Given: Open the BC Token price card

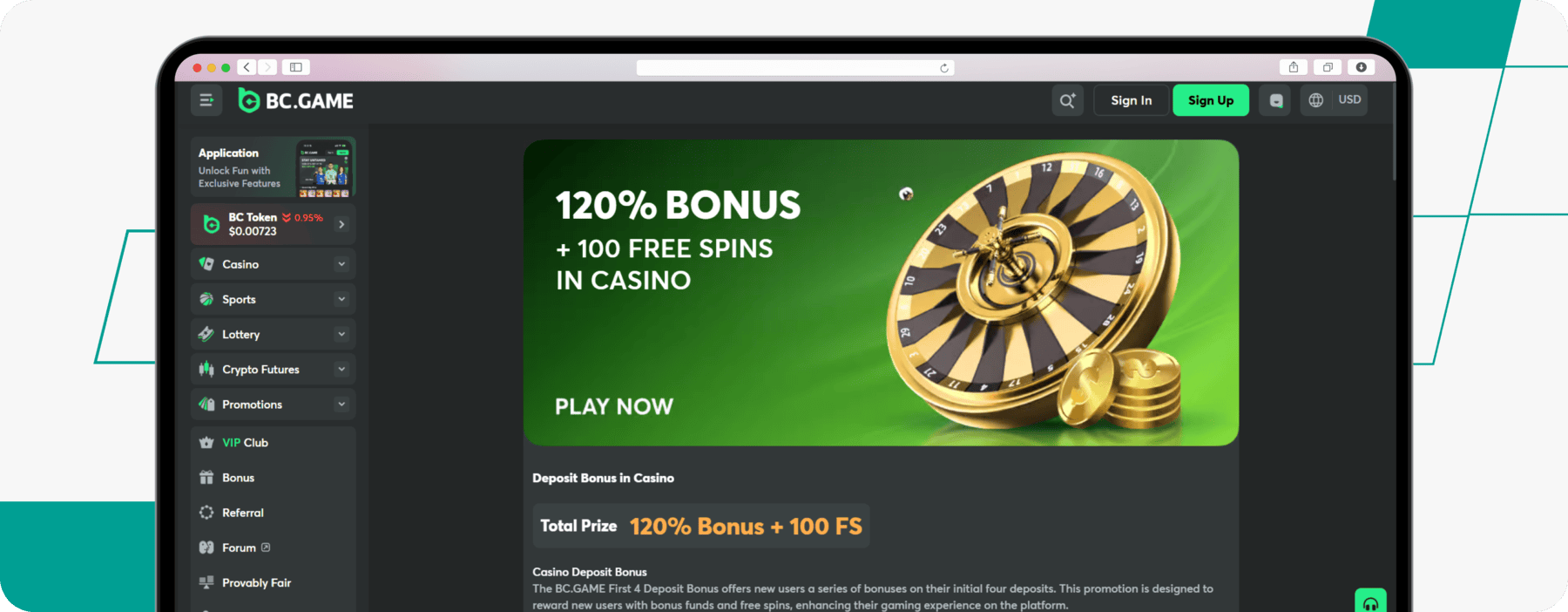Looking at the screenshot, I should 273,224.
